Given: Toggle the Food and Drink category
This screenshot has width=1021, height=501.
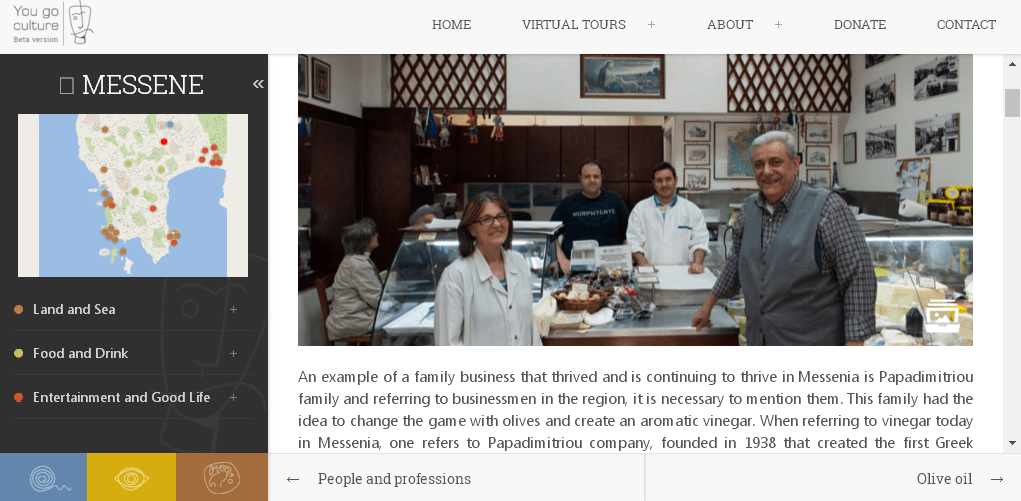Looking at the screenshot, I should tap(81, 354).
